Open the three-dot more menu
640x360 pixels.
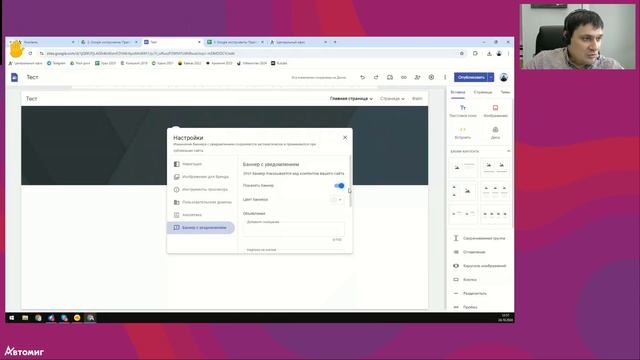[445, 77]
